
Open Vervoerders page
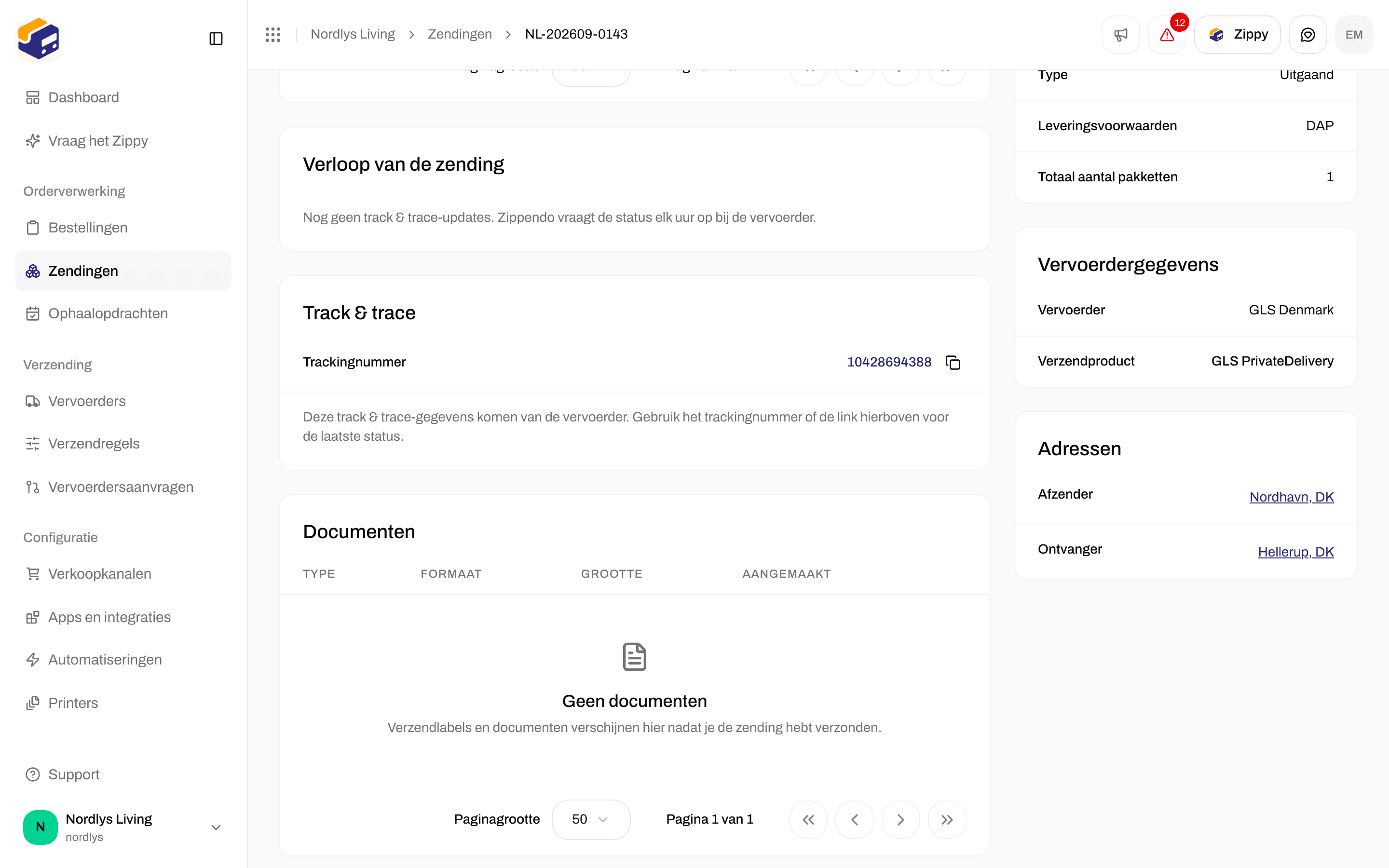123,401
